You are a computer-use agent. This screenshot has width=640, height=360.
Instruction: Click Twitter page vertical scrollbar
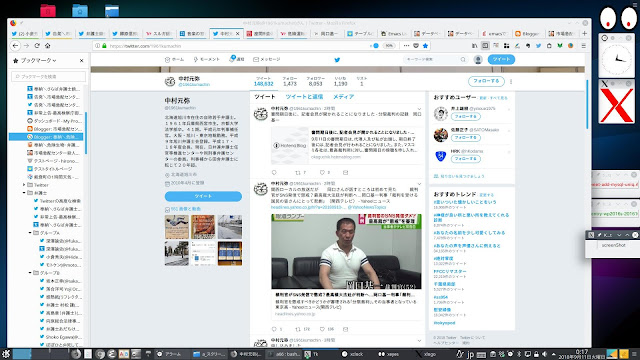pyautogui.click(x=587, y=104)
